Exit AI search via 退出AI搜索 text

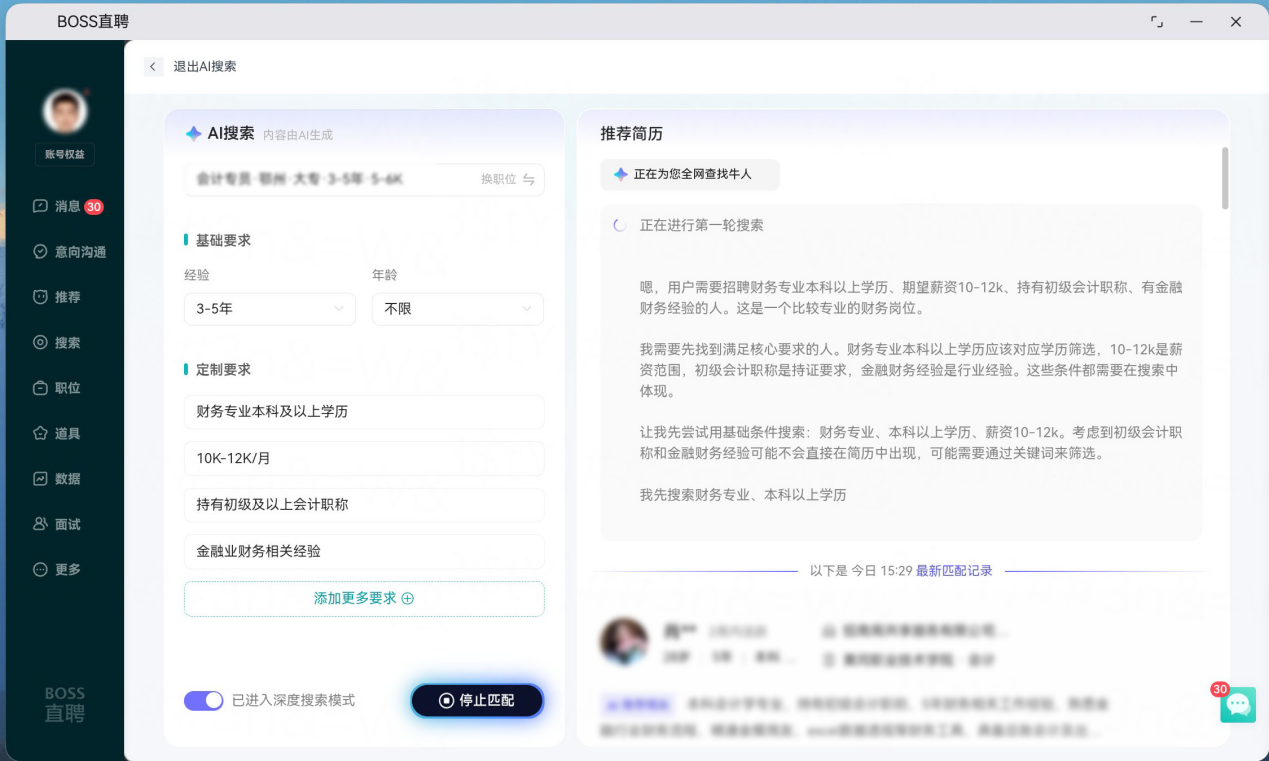click(205, 66)
